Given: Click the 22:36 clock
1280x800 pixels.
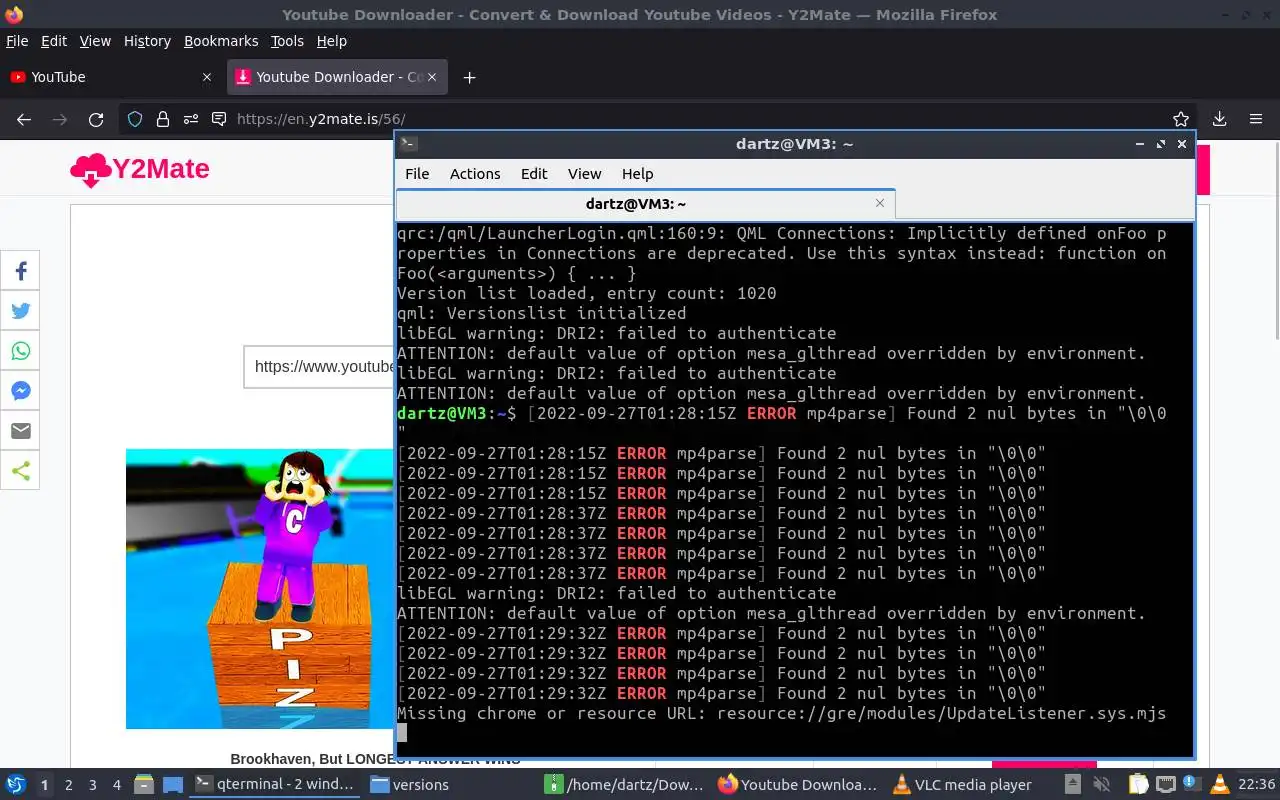Looking at the screenshot, I should [x=1256, y=785].
